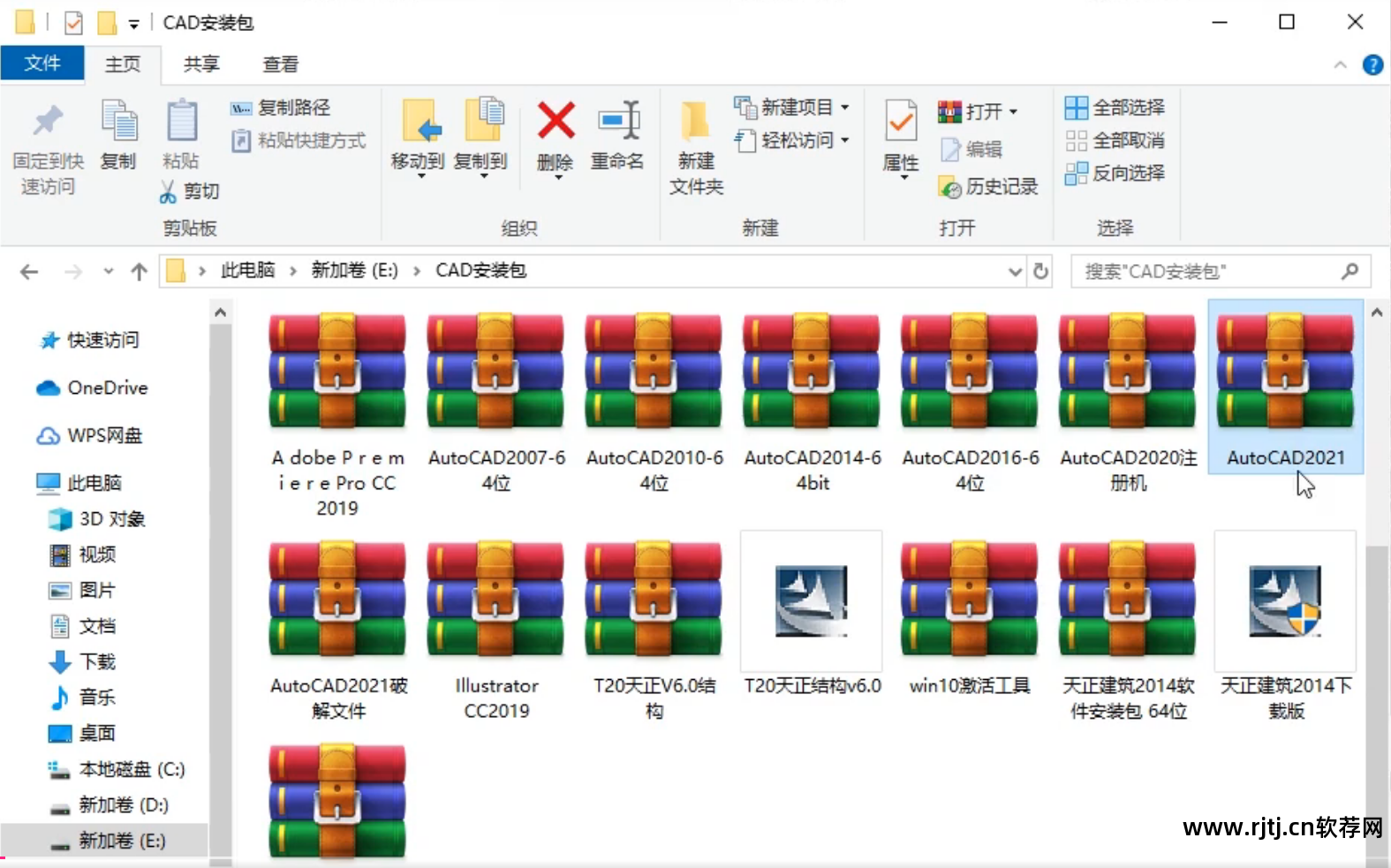Click Copy Path (复制路径) button

click(x=280, y=108)
